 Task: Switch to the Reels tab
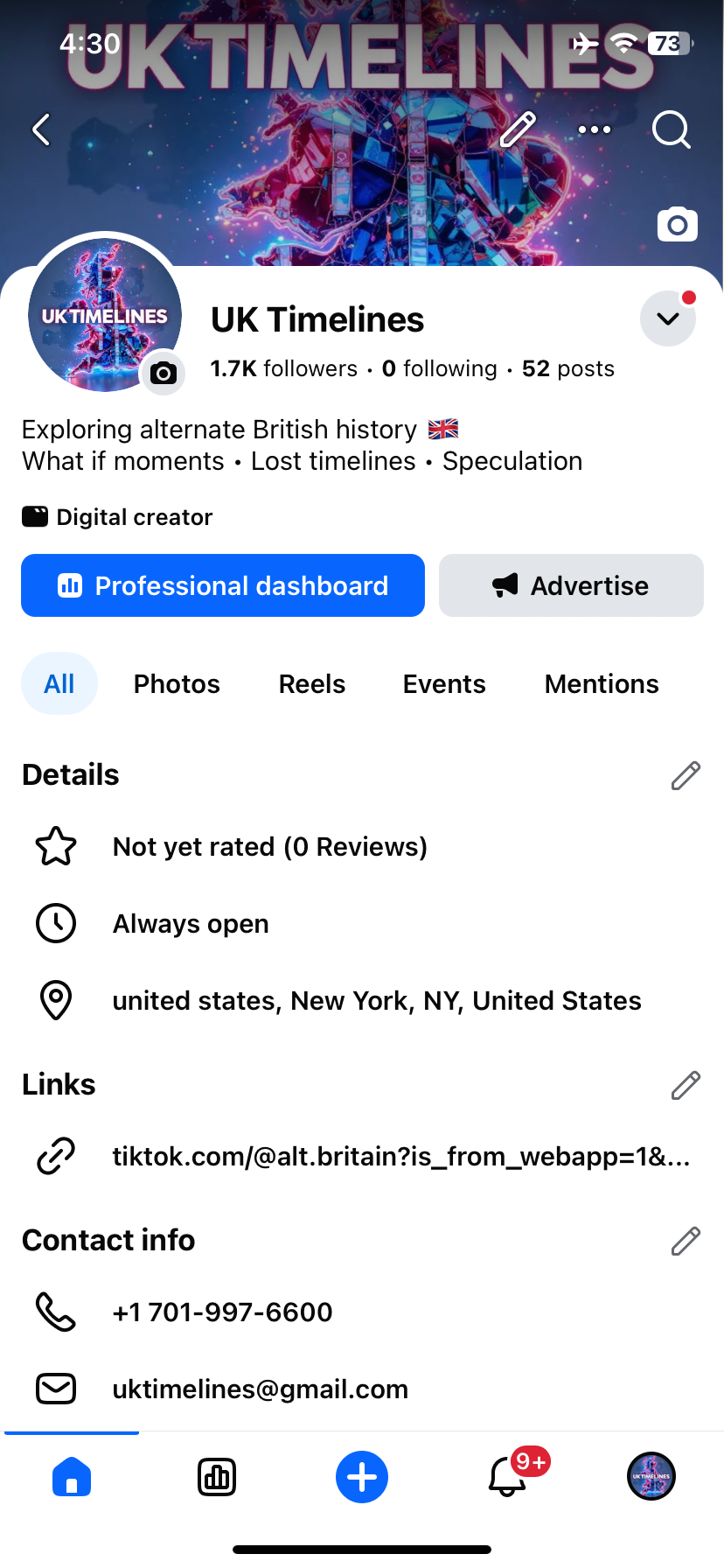pos(312,684)
